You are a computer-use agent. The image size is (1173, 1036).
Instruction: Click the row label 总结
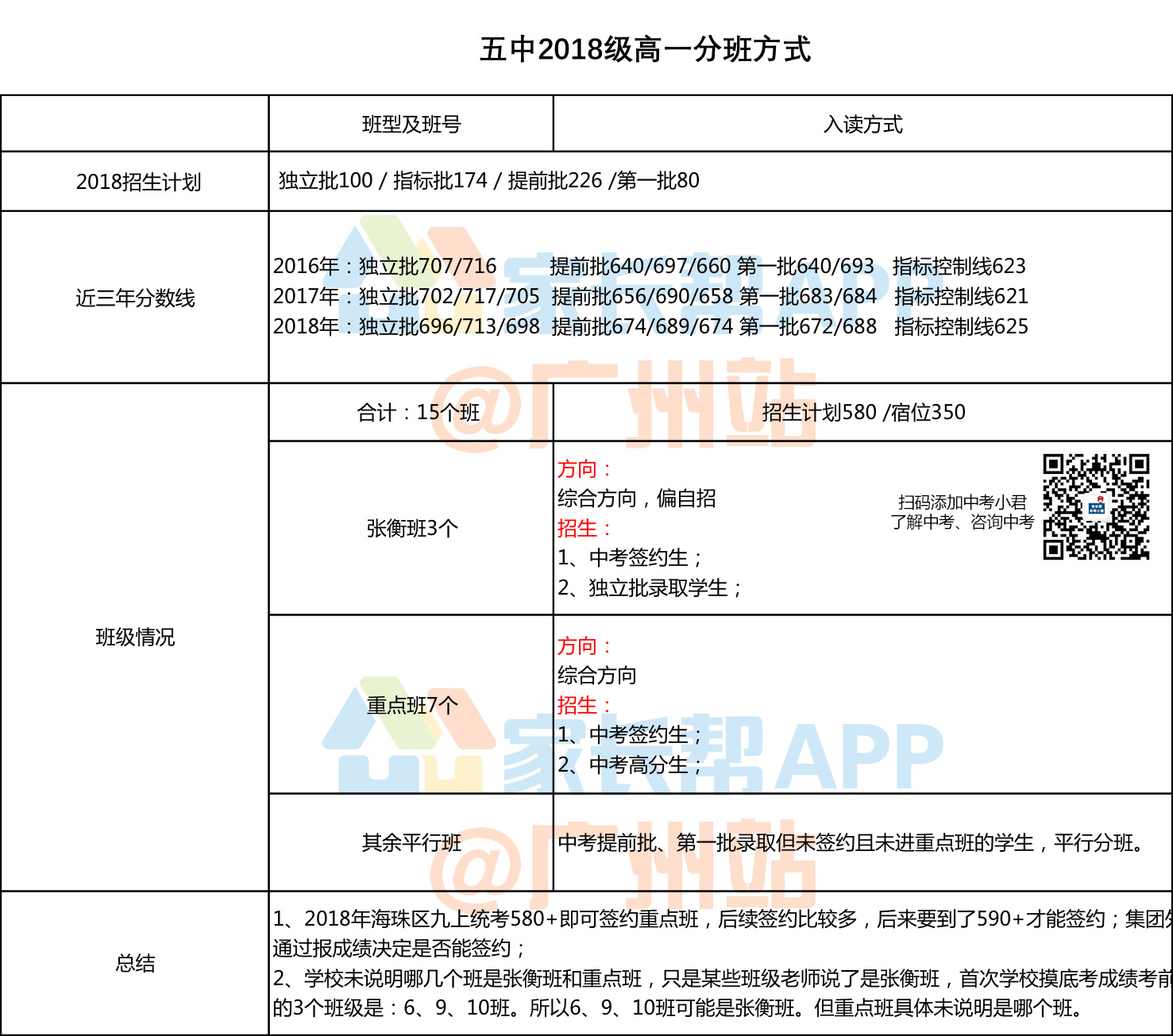pos(135,963)
